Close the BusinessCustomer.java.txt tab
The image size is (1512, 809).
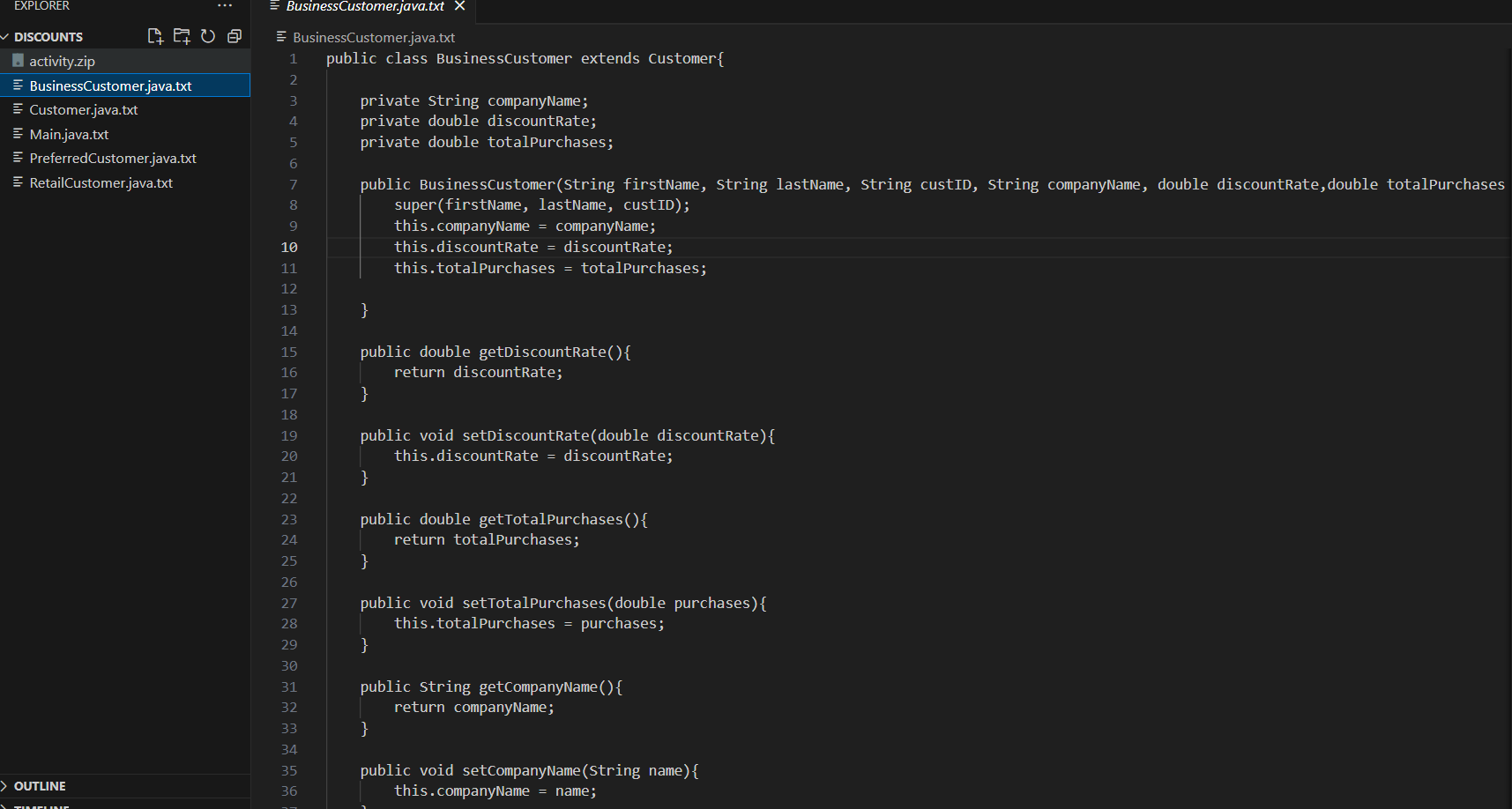click(x=459, y=6)
